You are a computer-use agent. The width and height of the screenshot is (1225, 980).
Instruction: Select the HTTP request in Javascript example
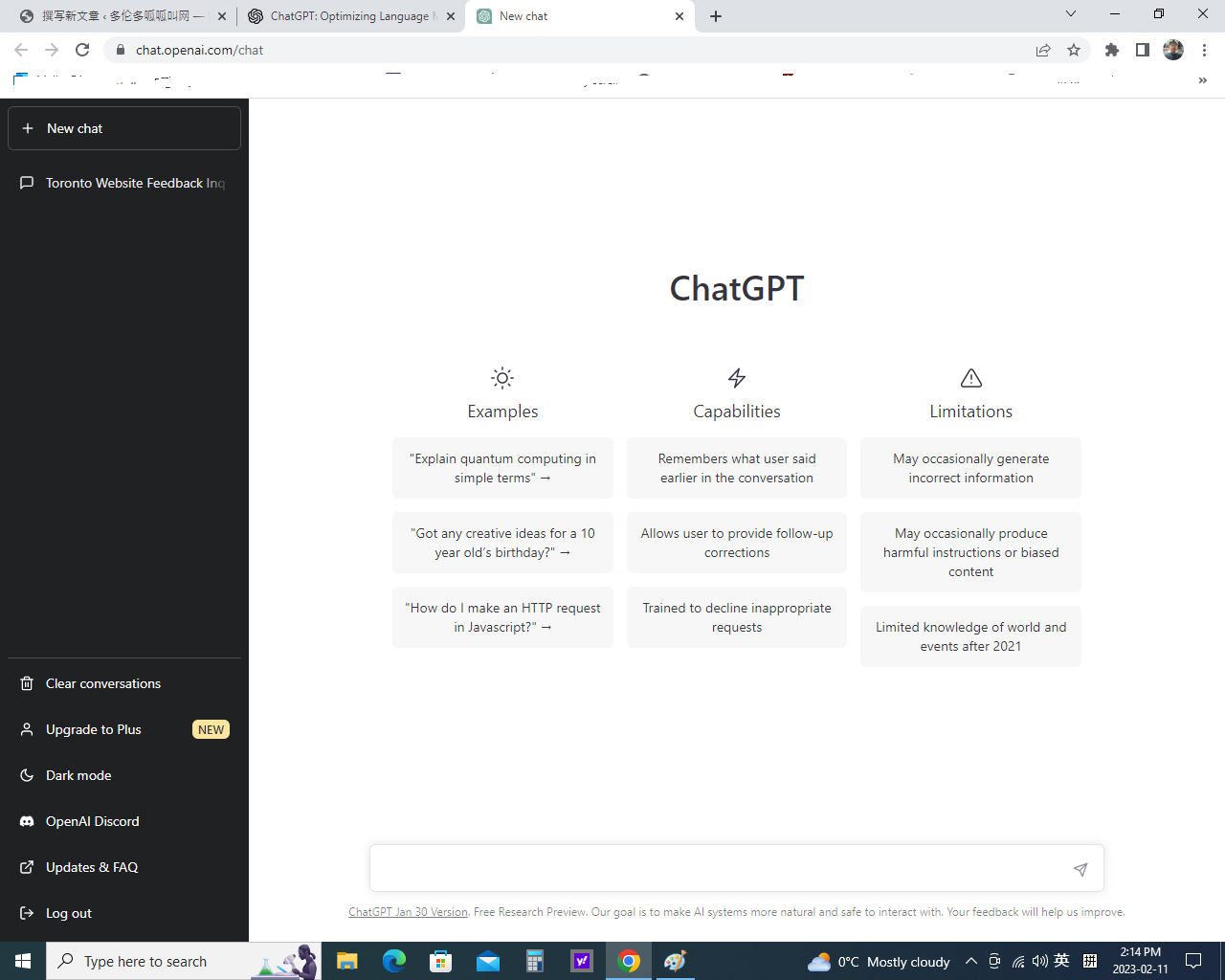[502, 617]
